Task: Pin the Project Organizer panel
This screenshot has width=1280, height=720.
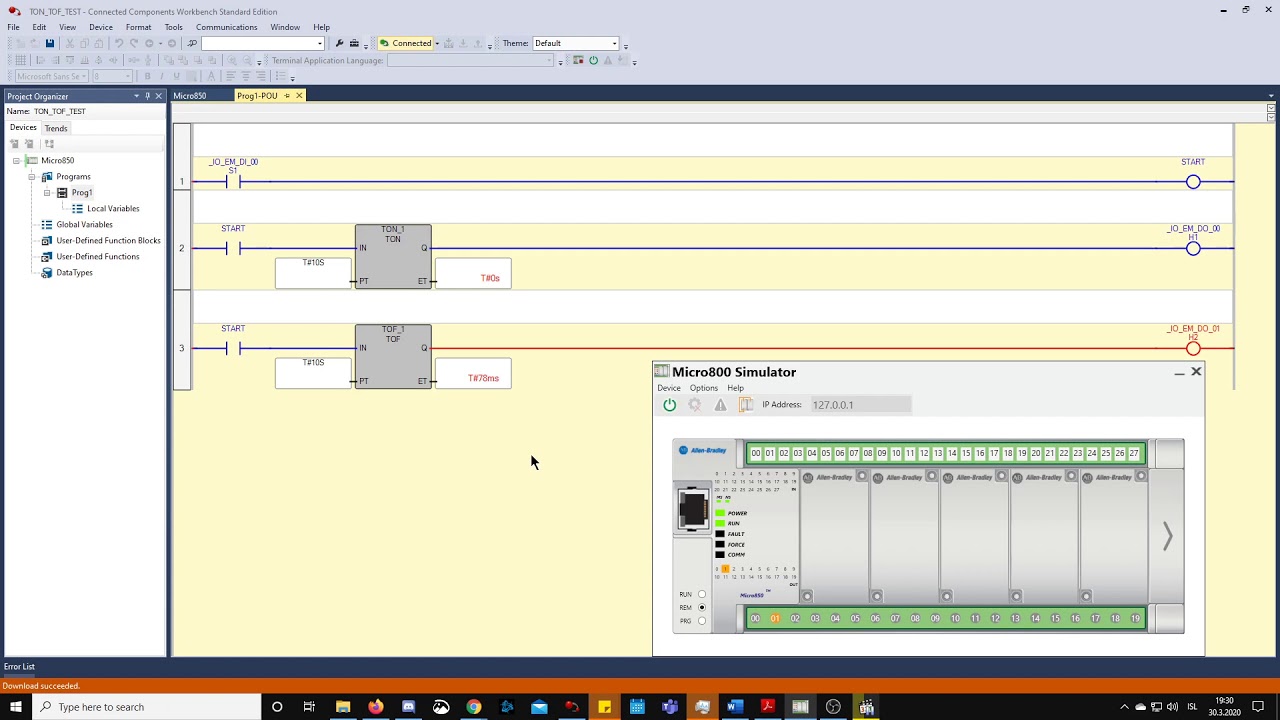Action: [x=147, y=96]
